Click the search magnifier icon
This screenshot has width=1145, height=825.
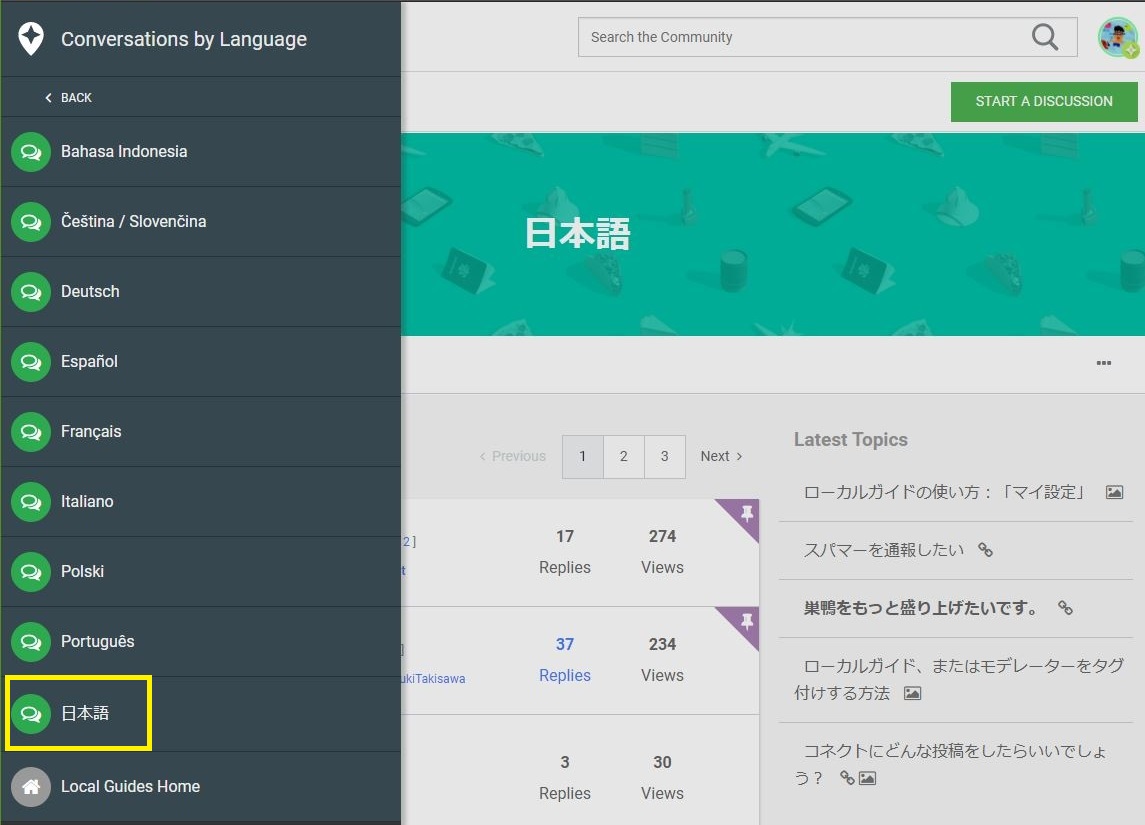1045,37
